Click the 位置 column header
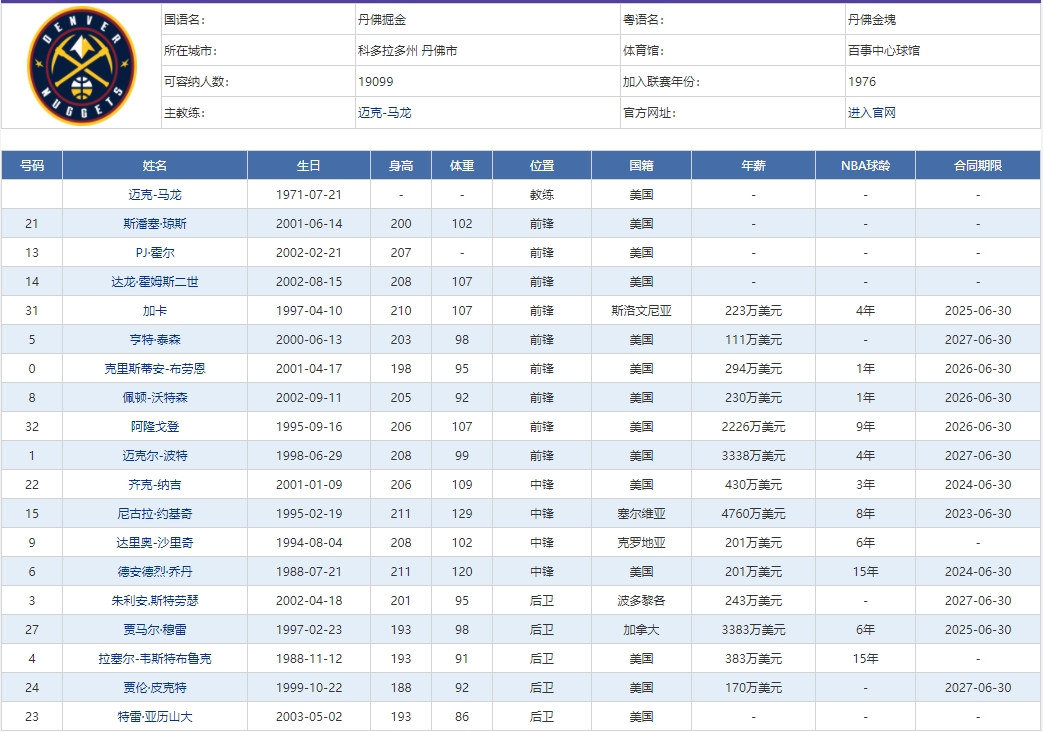1043x732 pixels. (x=543, y=164)
